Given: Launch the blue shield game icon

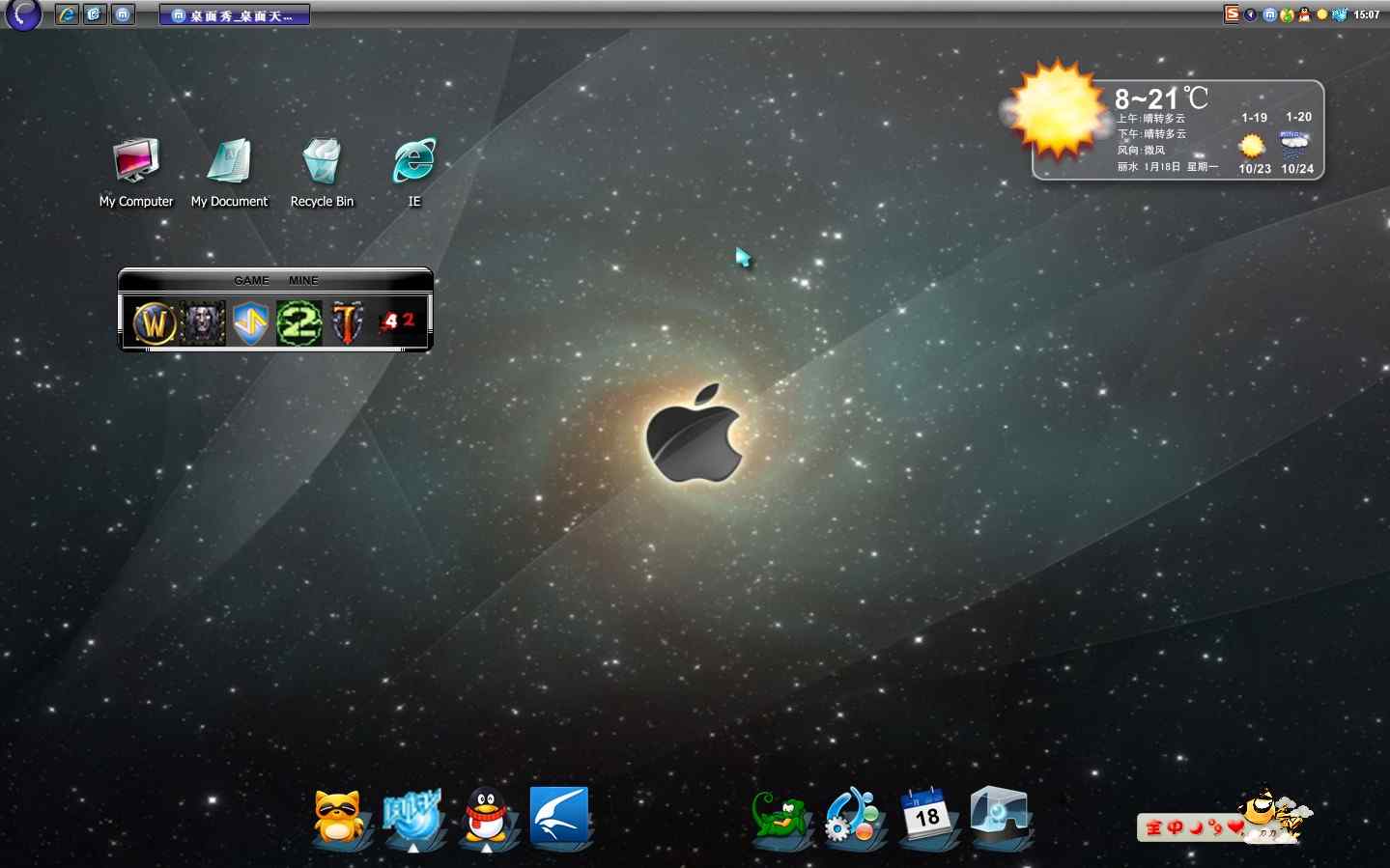Looking at the screenshot, I should (251, 322).
